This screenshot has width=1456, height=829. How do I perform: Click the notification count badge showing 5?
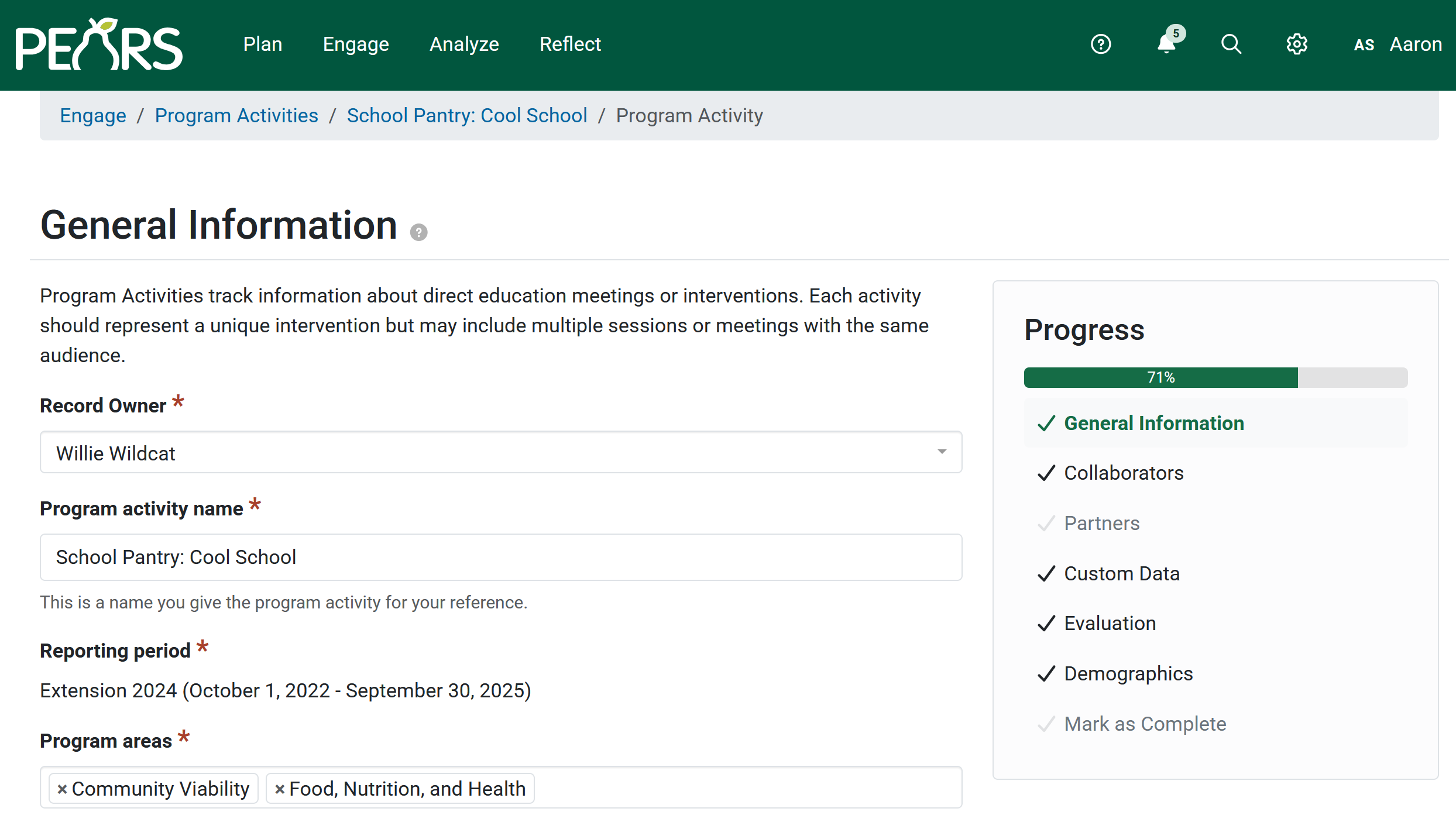pos(1176,33)
